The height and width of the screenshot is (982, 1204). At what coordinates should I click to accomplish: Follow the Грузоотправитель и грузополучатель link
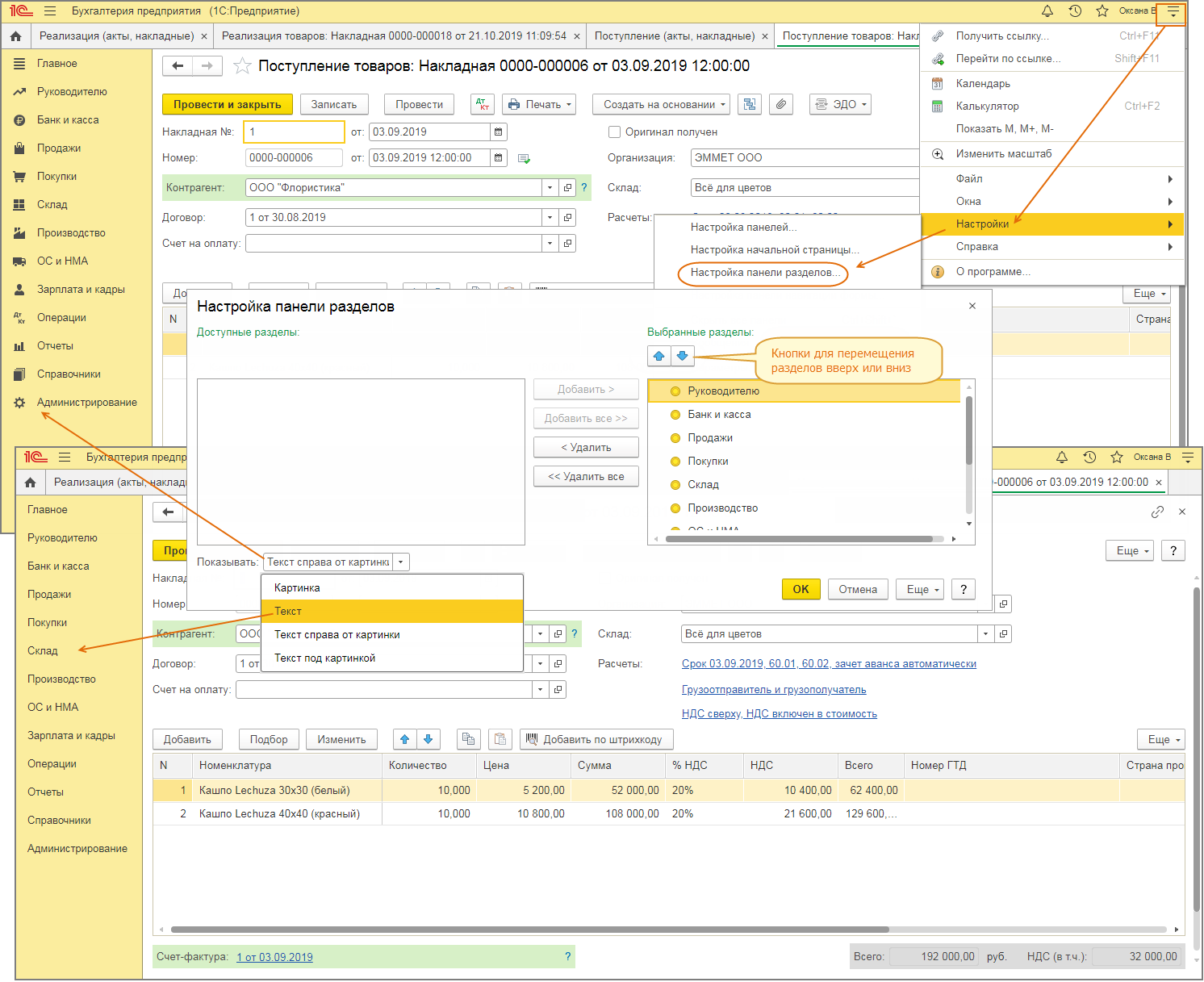coord(773,690)
